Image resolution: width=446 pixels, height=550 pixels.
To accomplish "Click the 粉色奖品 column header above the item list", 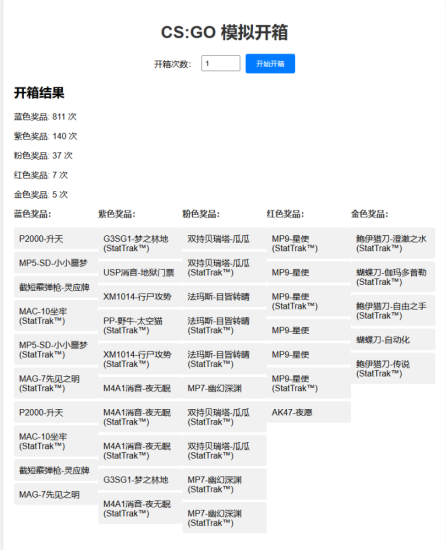I will 201,214.
